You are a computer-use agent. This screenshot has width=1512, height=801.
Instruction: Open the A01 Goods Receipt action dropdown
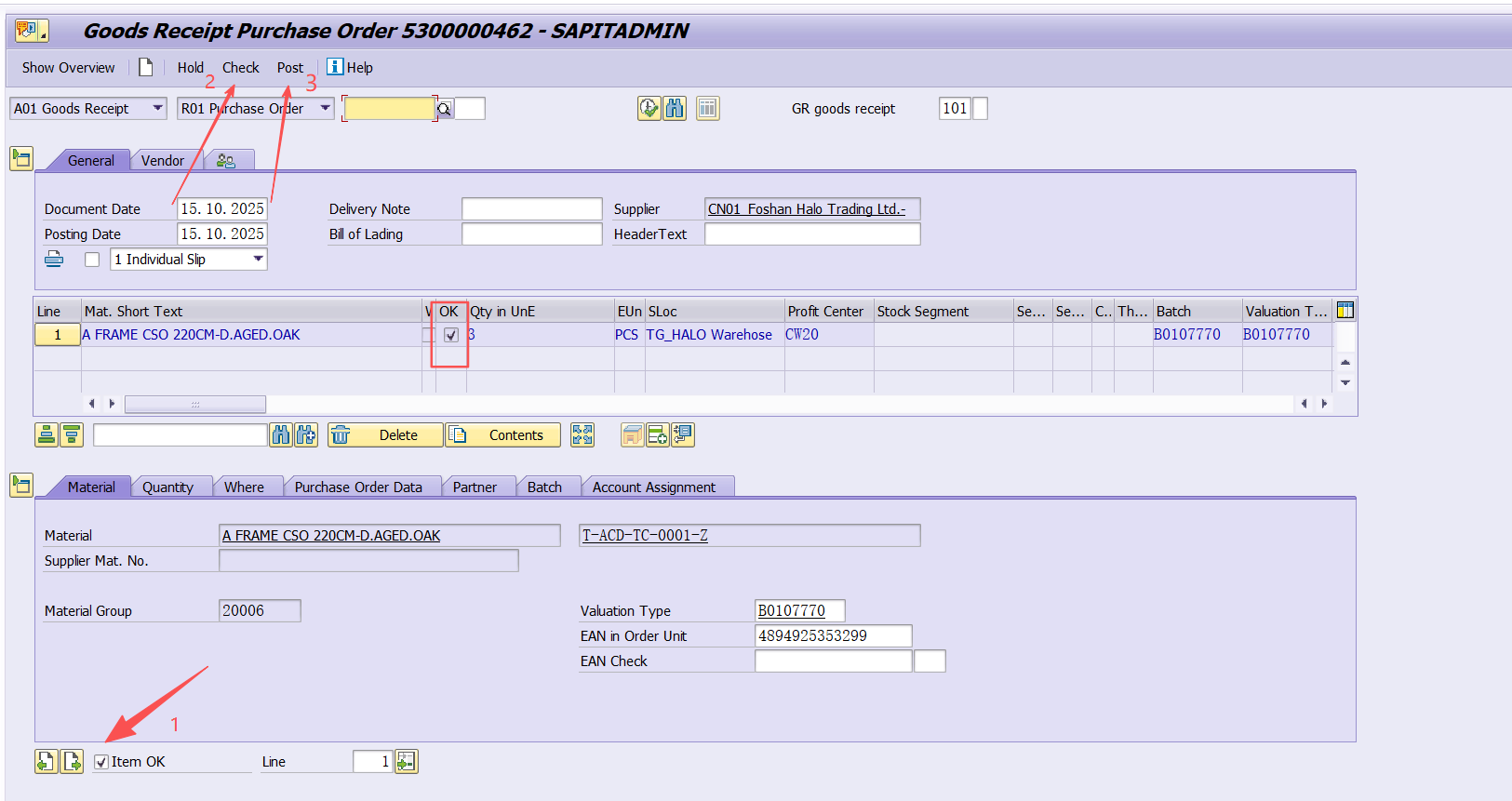coord(157,109)
